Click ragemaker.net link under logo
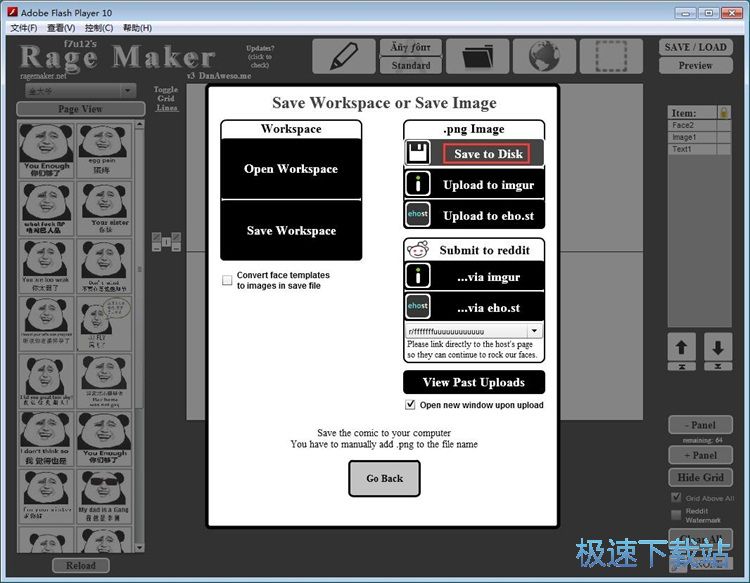The image size is (750, 583). [x=44, y=76]
